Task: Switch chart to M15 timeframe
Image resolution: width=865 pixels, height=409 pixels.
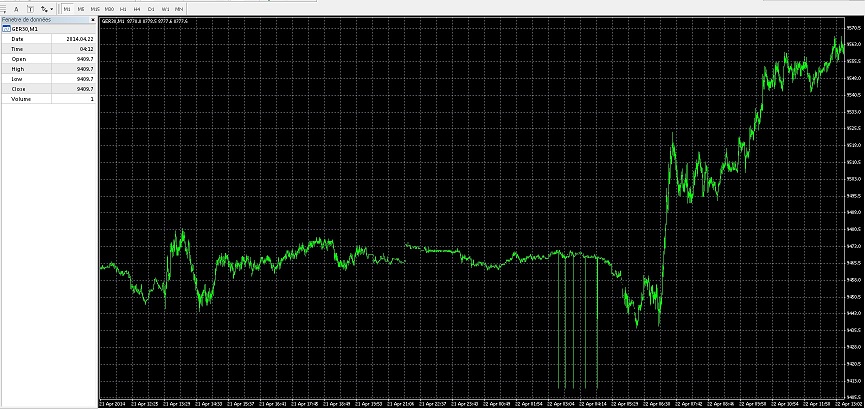Action: pyautogui.click(x=95, y=9)
